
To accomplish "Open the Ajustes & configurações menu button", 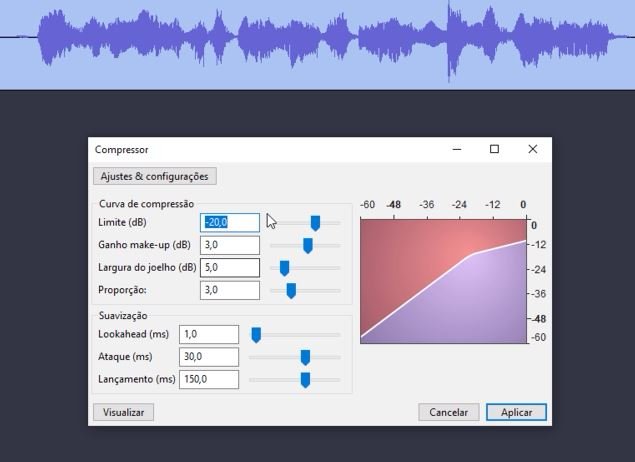I will point(155,176).
